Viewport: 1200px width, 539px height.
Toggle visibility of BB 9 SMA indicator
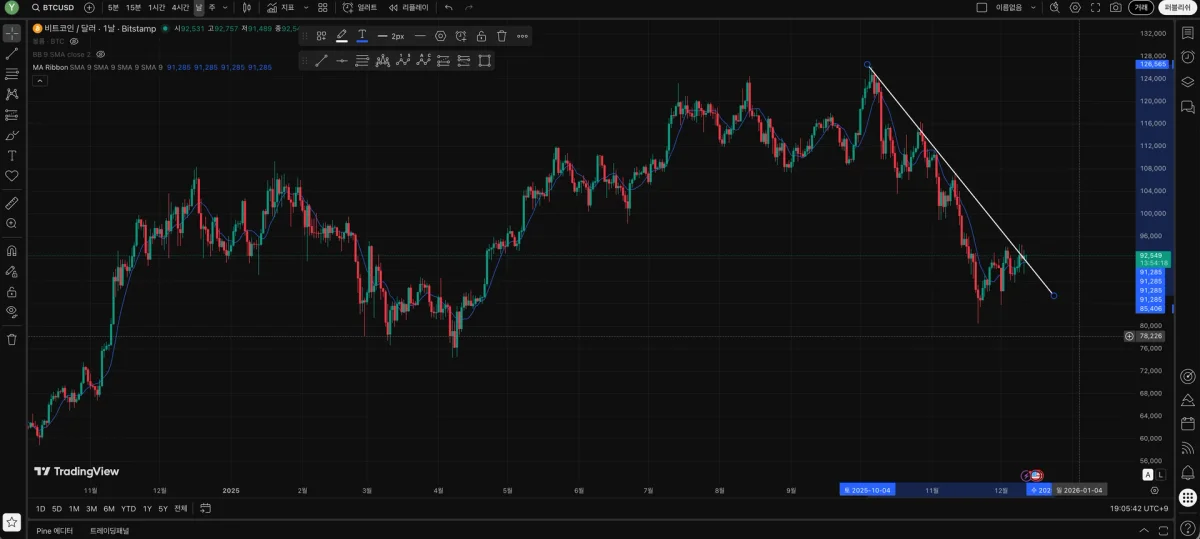100,54
